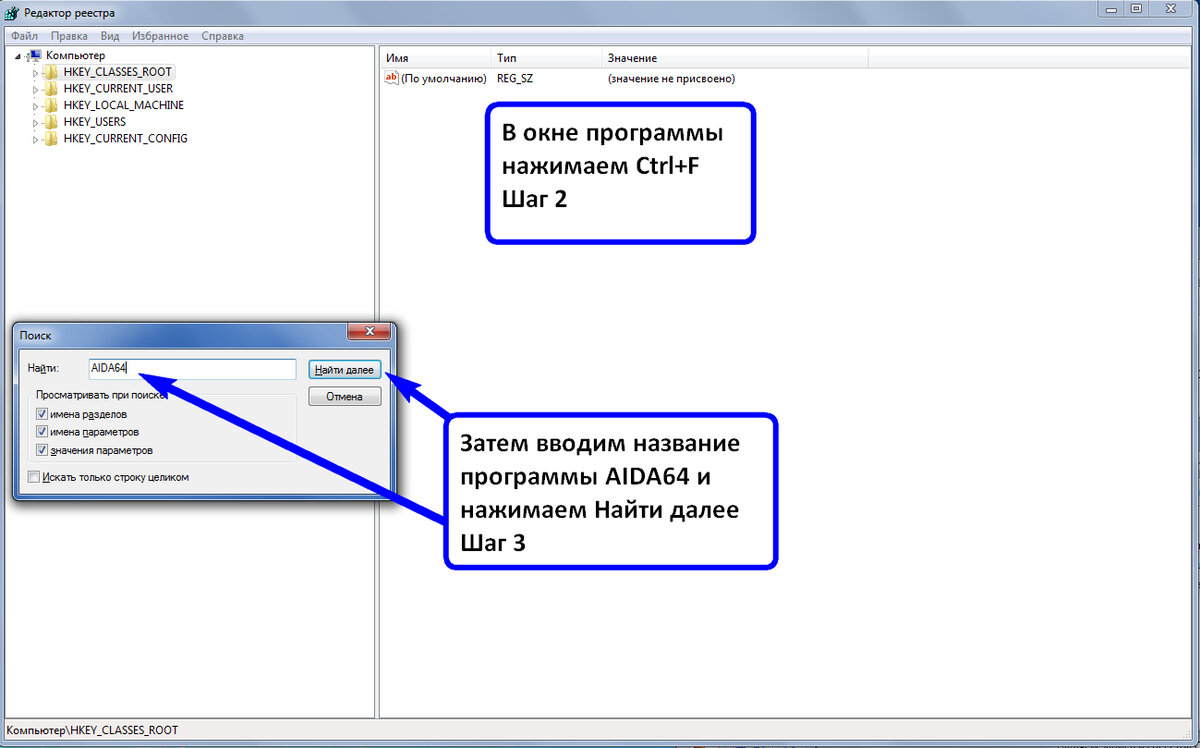Click the HKEY_CURRENT_USER folder icon

(x=52, y=89)
